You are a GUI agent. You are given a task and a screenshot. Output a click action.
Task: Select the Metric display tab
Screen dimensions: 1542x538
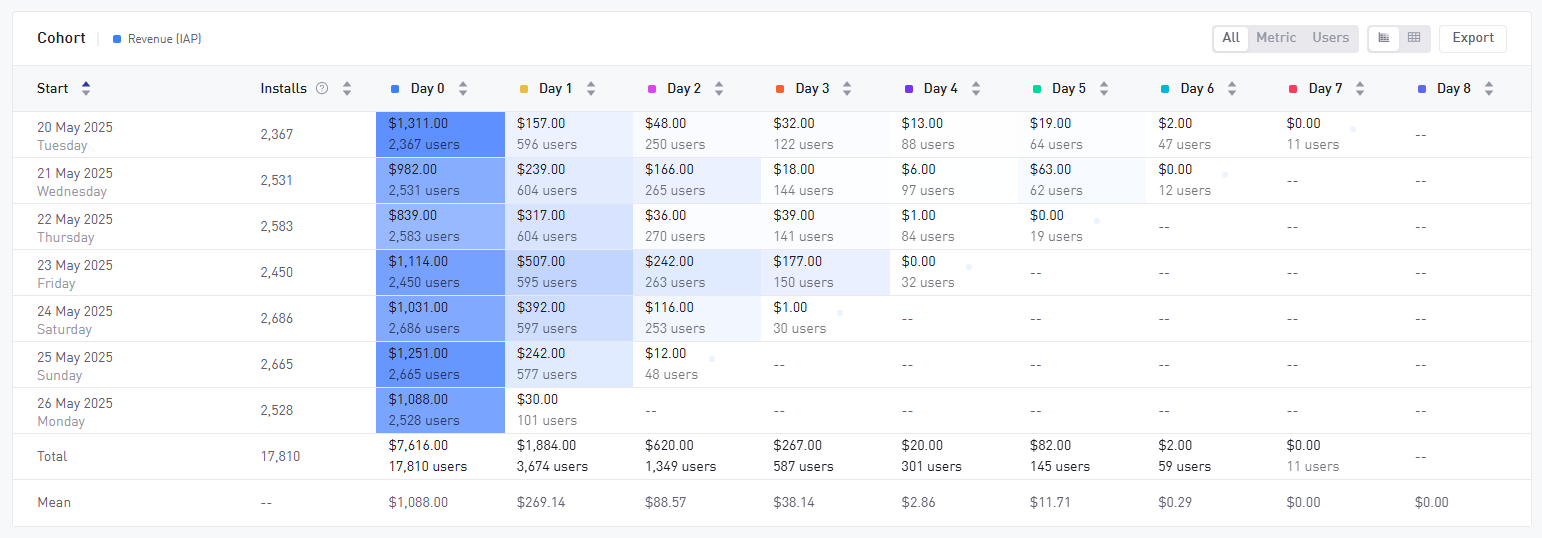[1276, 38]
